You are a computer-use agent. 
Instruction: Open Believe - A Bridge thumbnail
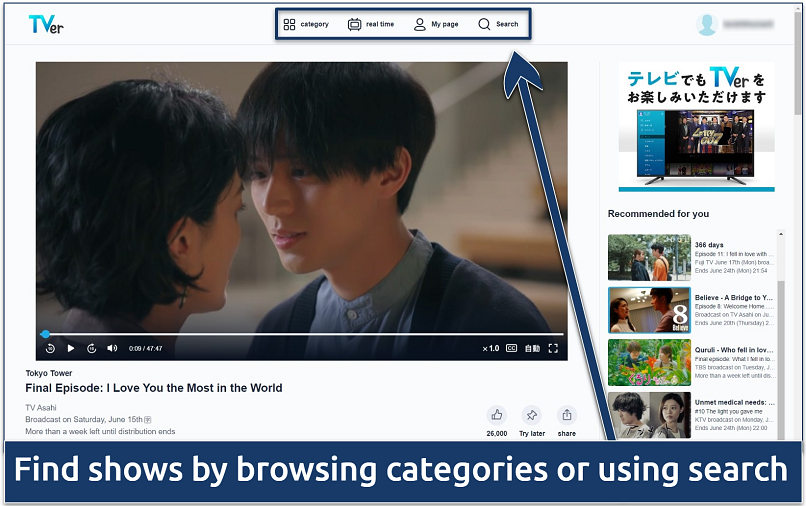(649, 310)
